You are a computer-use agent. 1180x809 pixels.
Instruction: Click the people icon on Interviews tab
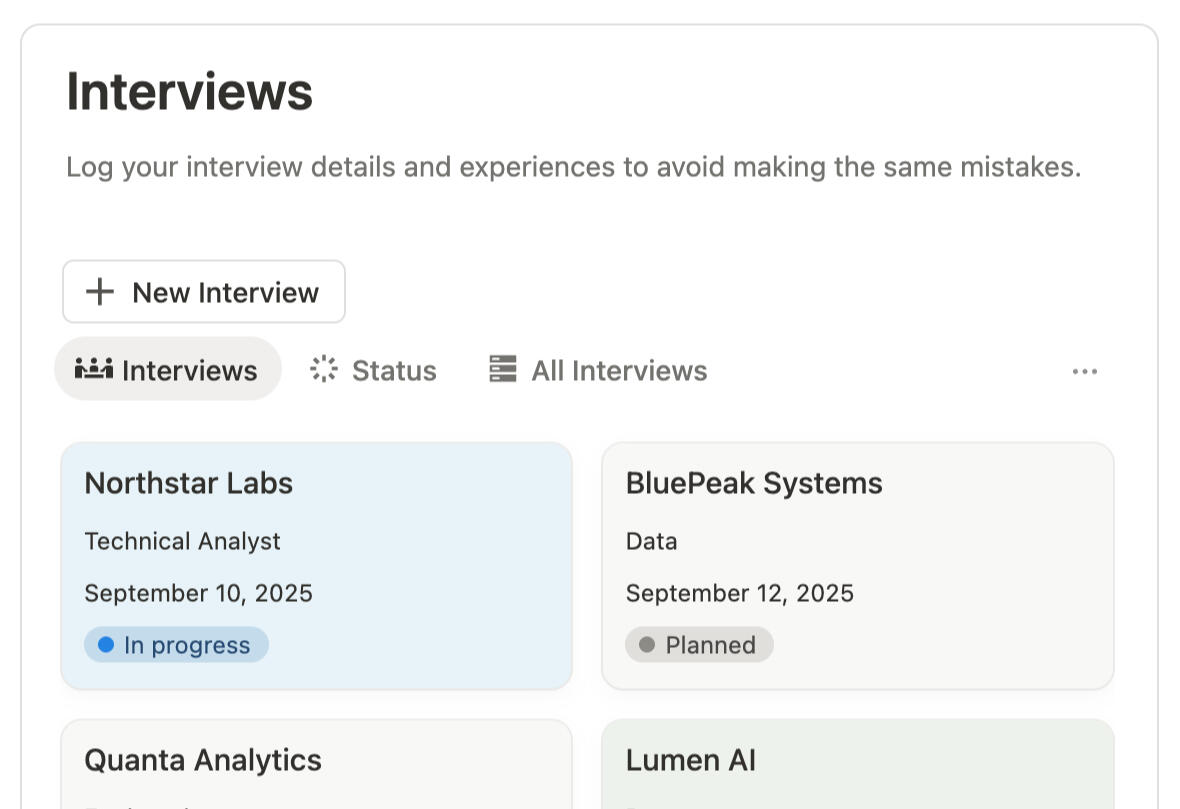pyautogui.click(x=94, y=370)
